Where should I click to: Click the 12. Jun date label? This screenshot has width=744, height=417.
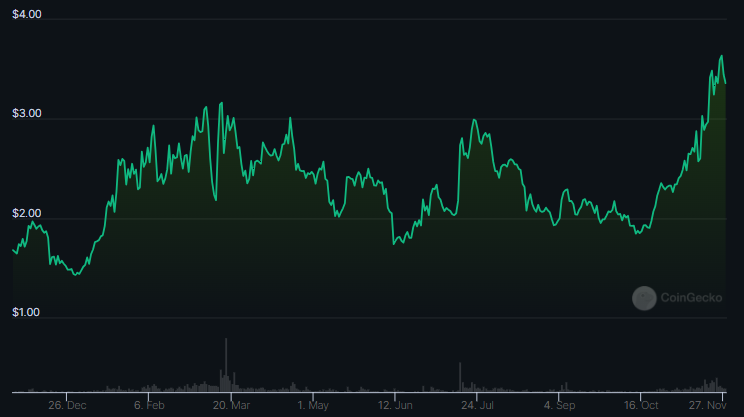(395, 405)
